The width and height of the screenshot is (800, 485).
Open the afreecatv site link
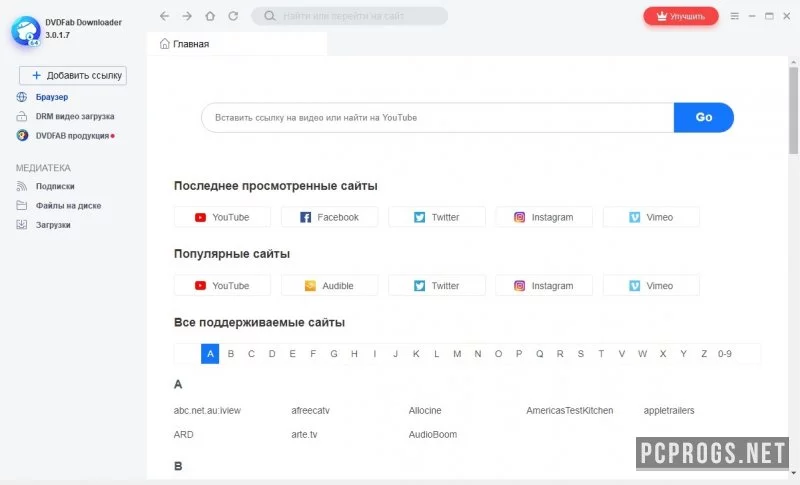pos(311,411)
